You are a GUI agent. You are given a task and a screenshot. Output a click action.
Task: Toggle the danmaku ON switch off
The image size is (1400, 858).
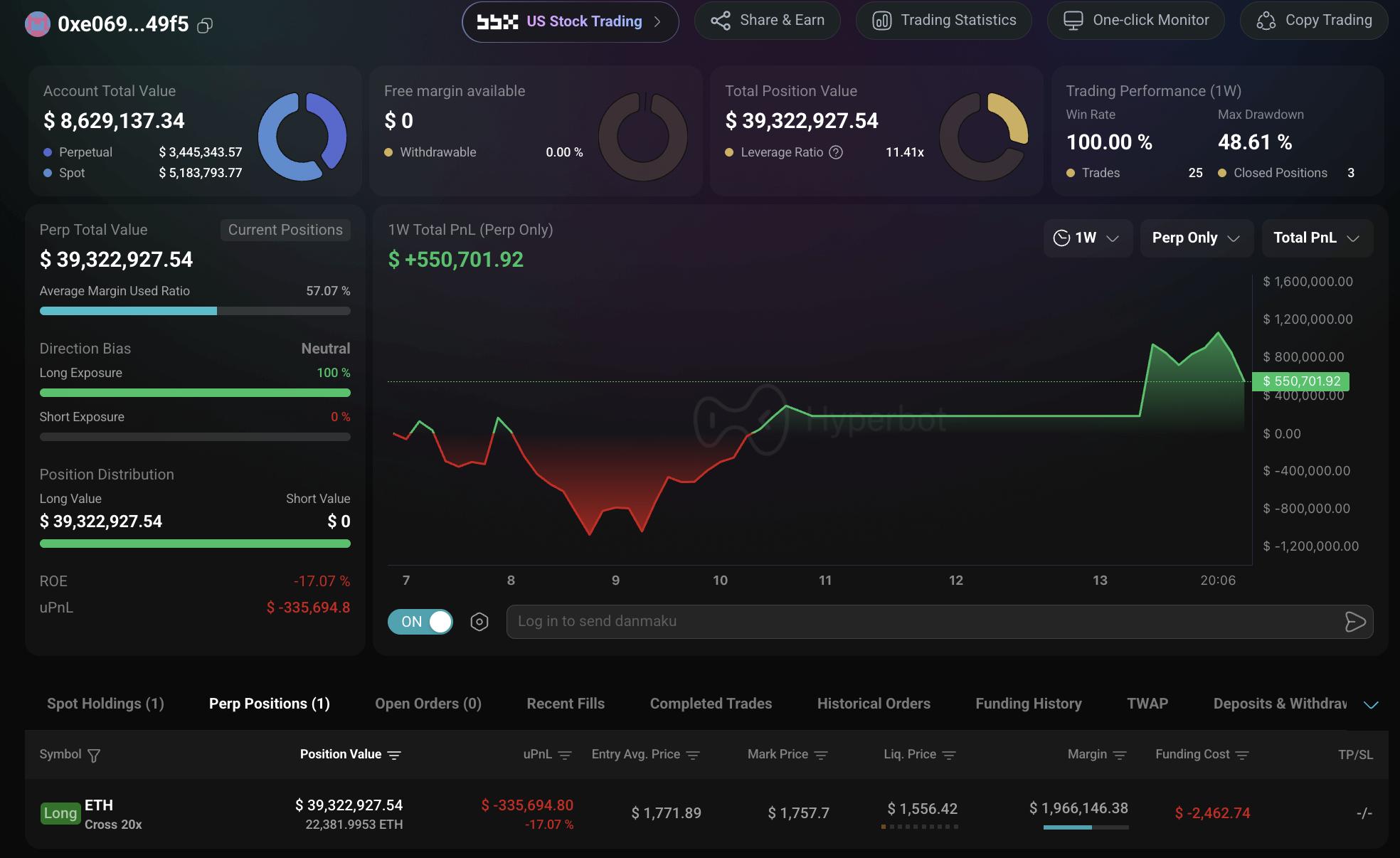420,622
